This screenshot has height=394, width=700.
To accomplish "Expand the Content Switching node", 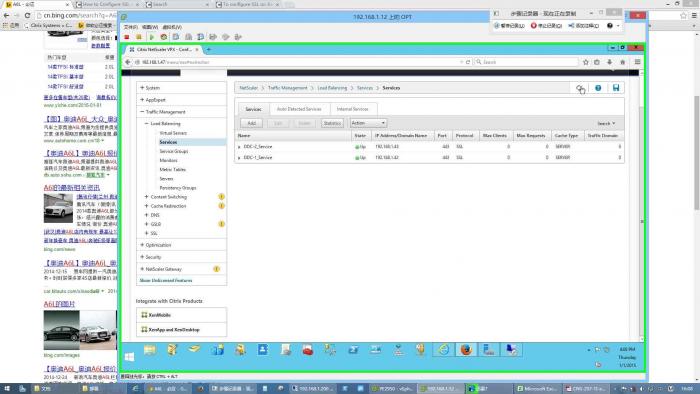I will tap(146, 197).
